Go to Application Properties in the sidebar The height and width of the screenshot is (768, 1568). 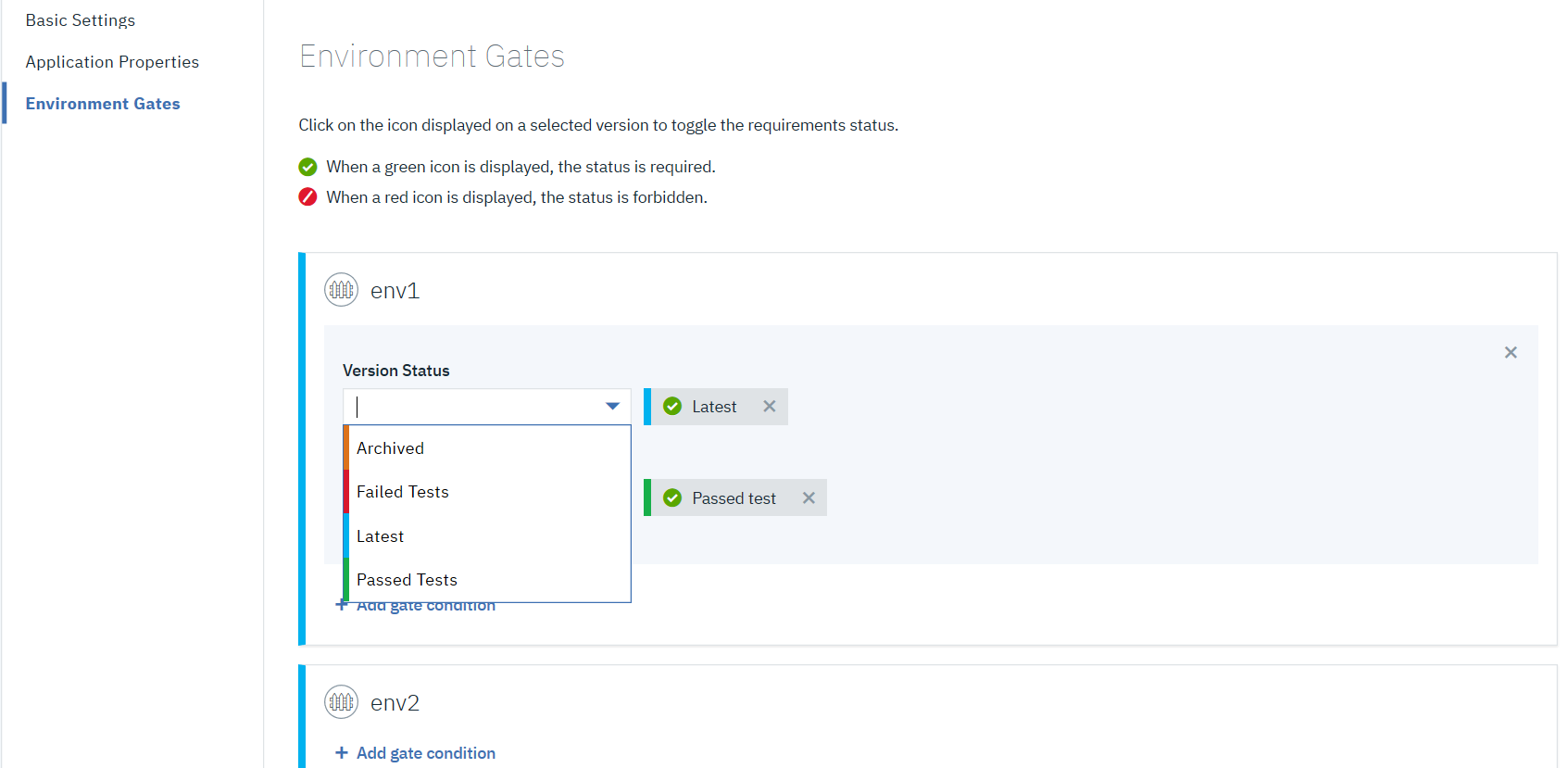click(x=112, y=62)
